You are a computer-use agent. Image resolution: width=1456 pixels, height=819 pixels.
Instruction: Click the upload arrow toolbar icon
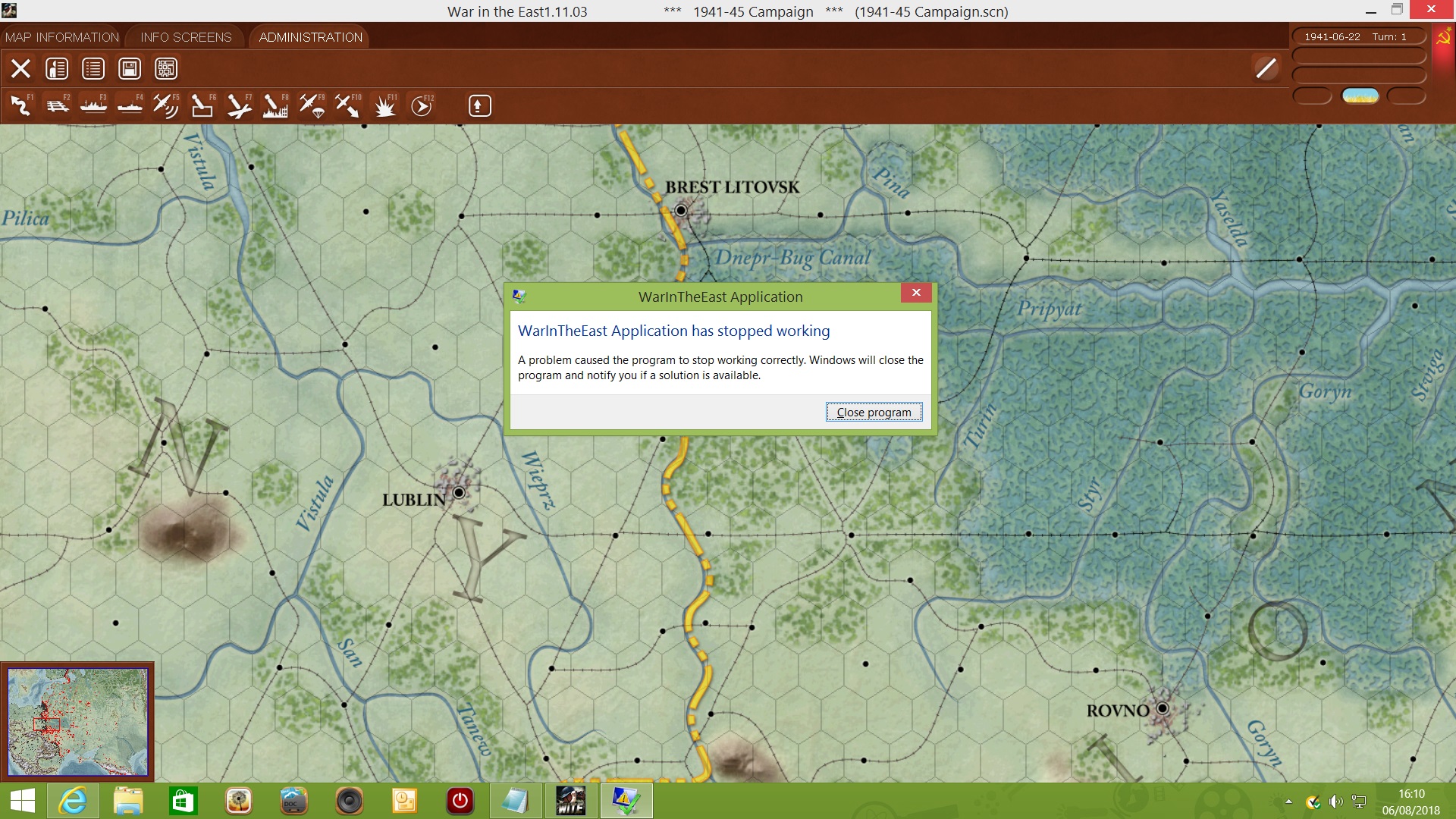point(479,106)
